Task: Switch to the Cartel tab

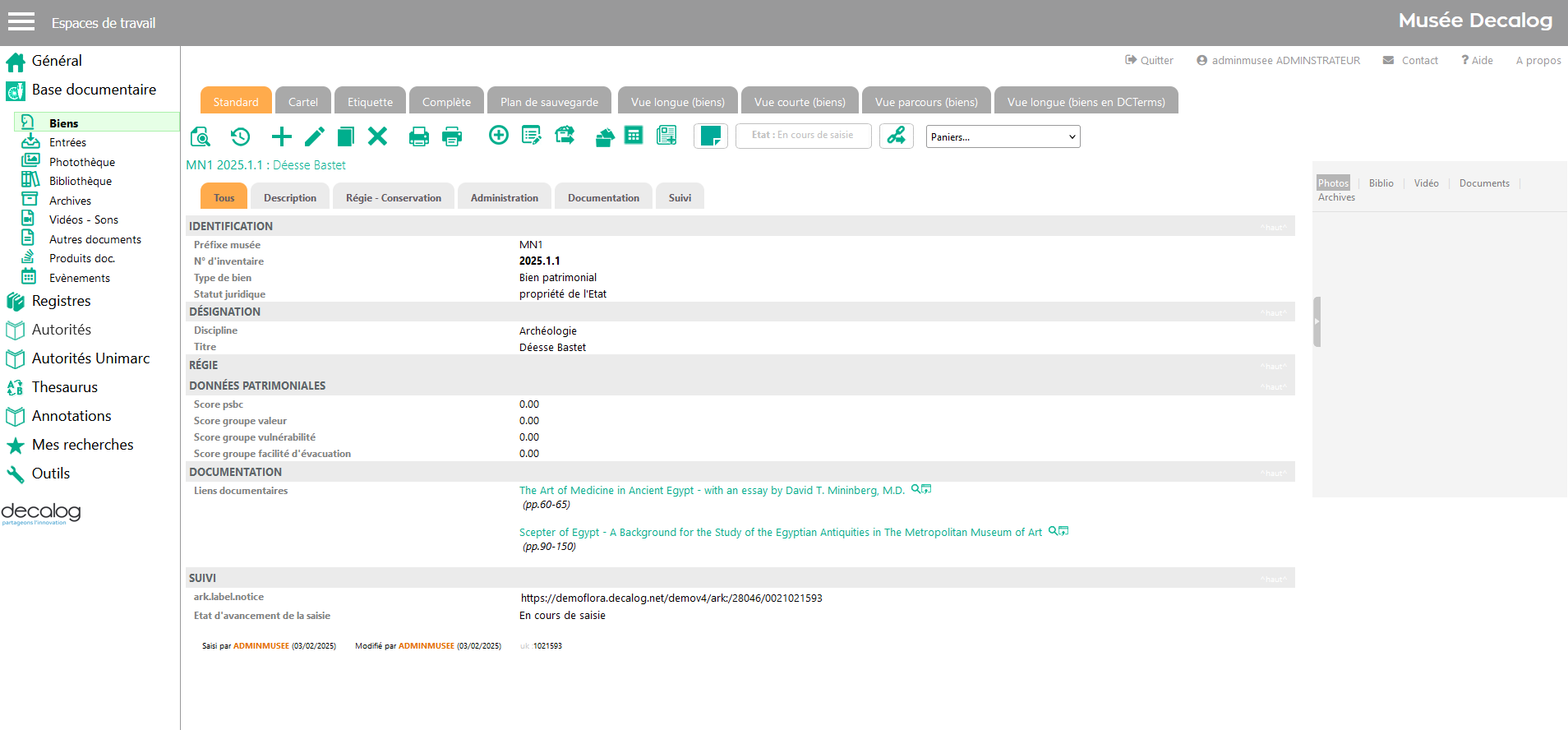Action: [302, 102]
